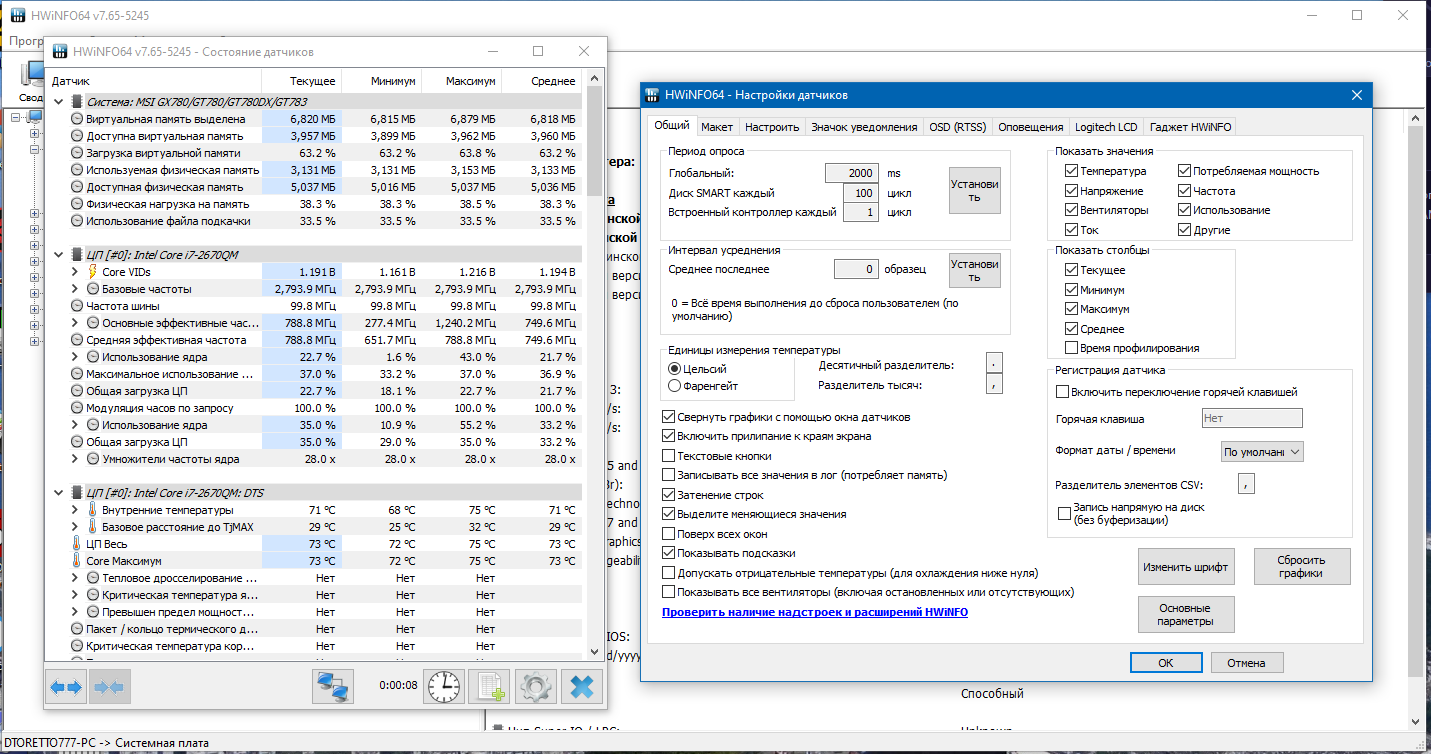Start logging with the sheet-plus icon
This screenshot has width=1431, height=754.
pos(490,687)
